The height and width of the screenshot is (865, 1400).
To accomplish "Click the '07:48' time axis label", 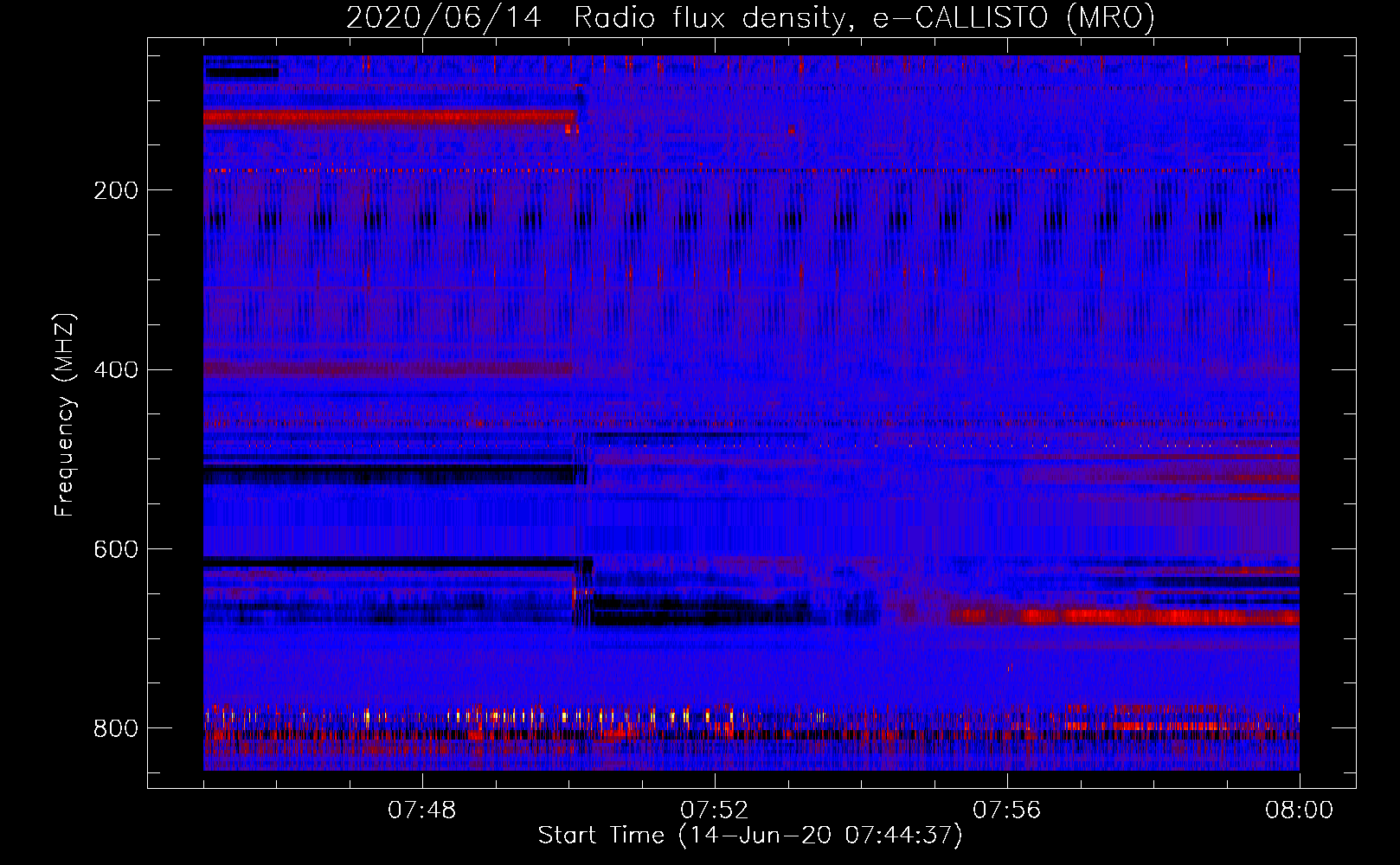I will [422, 811].
